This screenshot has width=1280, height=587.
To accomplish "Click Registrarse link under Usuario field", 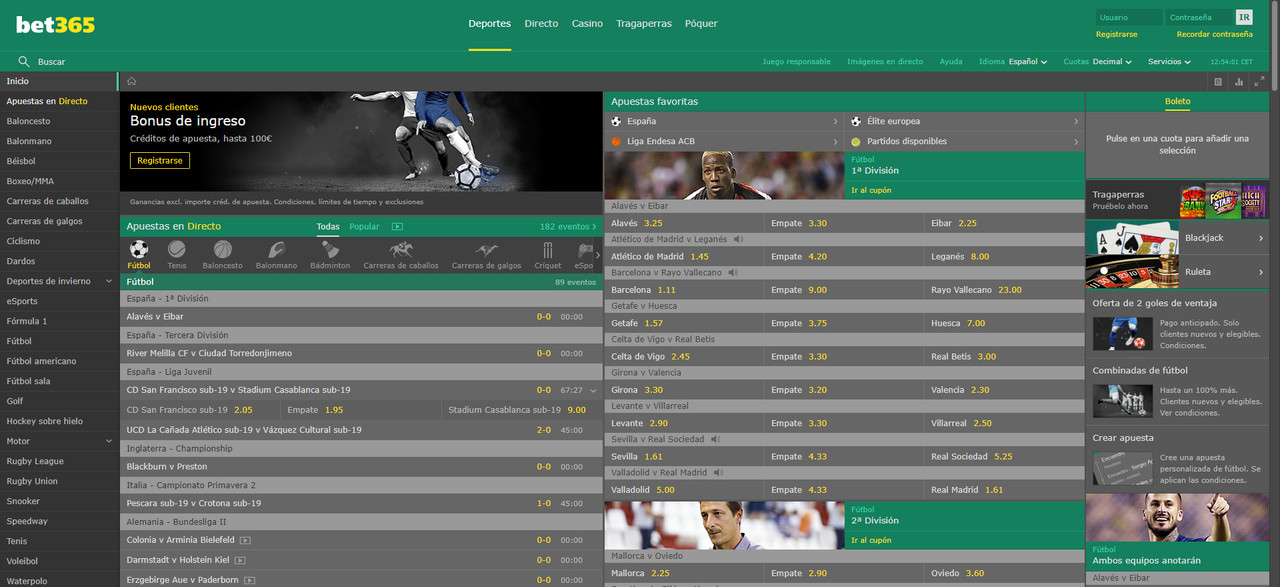I will coord(1116,34).
